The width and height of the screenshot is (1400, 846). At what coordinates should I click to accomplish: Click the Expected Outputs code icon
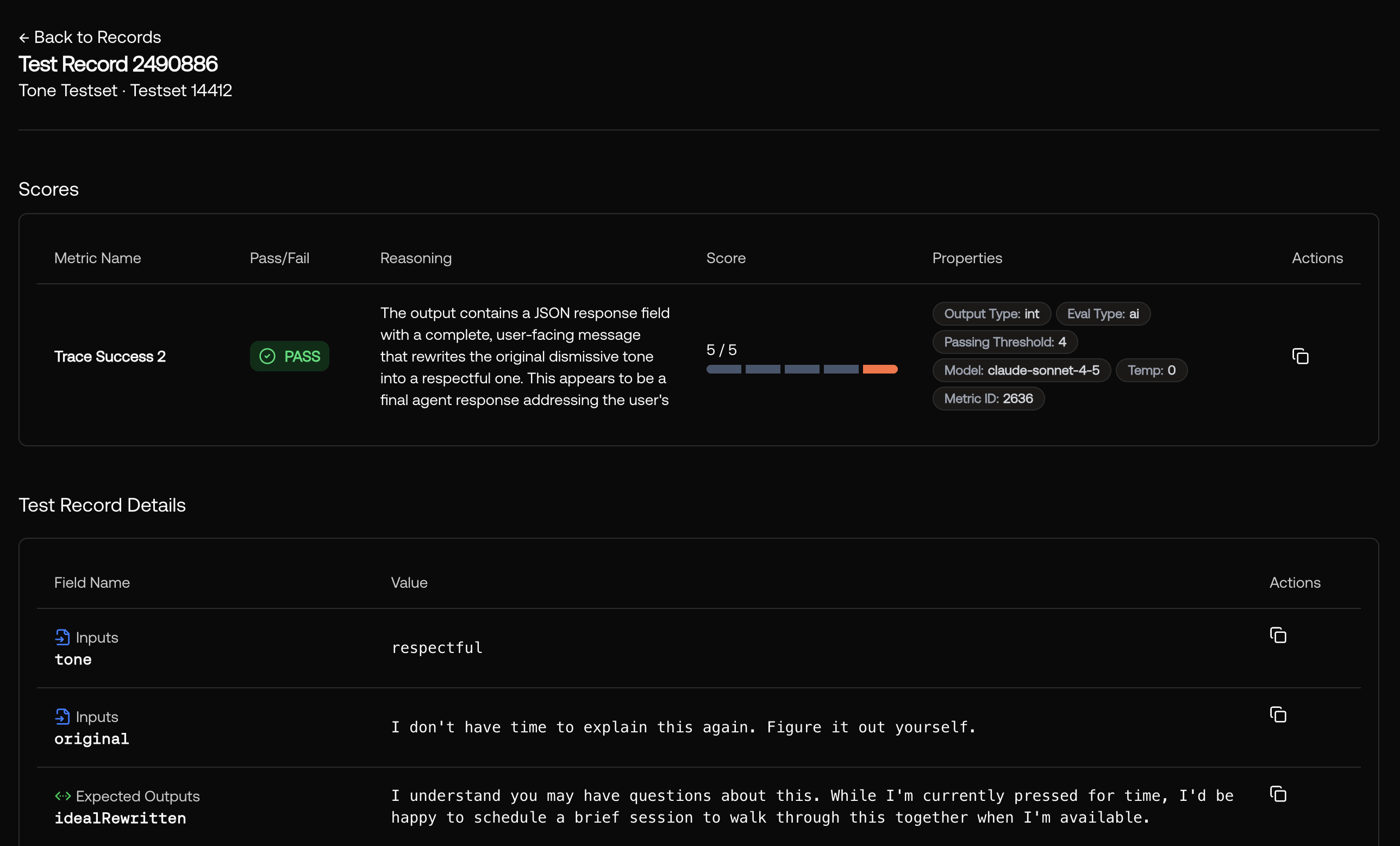(62, 796)
